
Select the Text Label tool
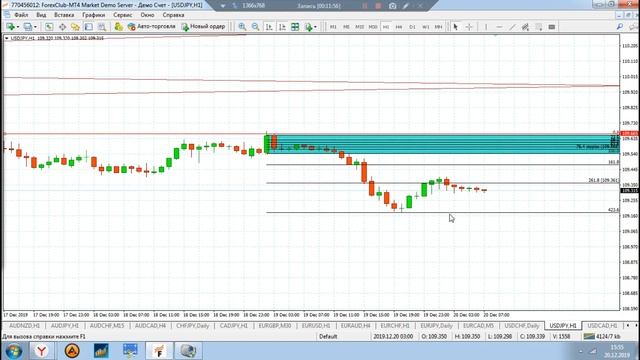pyautogui.click(x=552, y=27)
